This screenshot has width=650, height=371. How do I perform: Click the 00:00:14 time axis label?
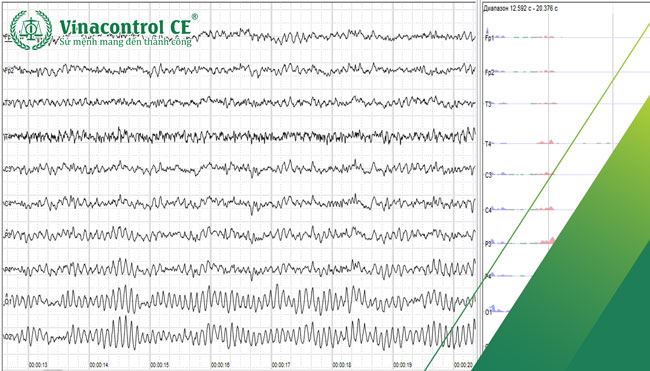(x=99, y=365)
